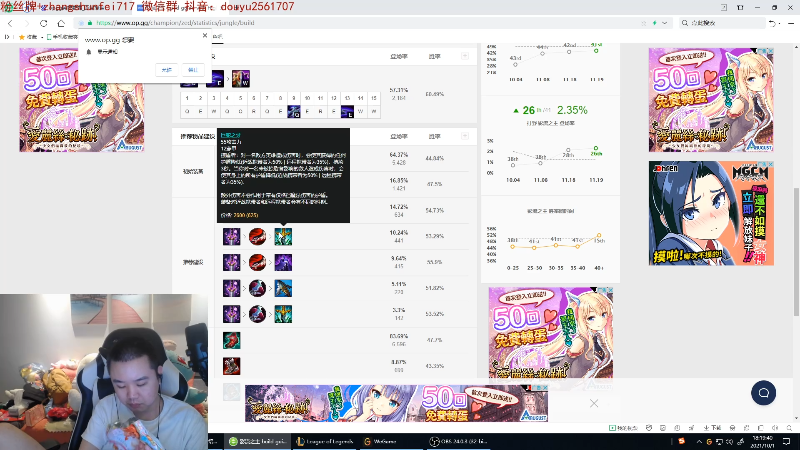800x450 pixels.
Task: Open the Sogou input method tray icon
Action: [x=682, y=441]
